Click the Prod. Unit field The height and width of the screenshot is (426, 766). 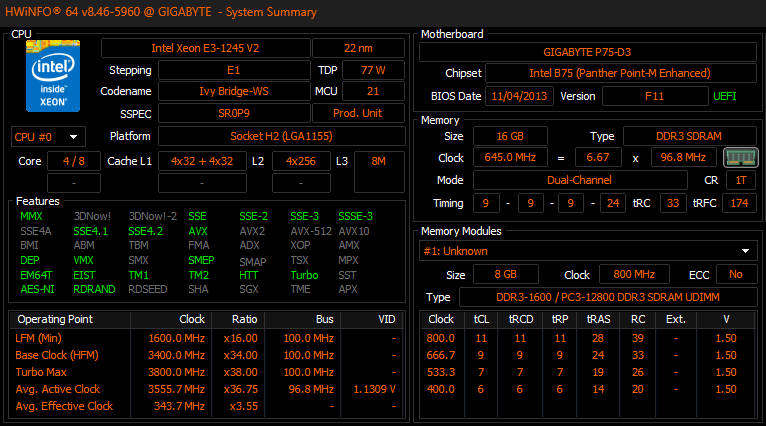(358, 113)
